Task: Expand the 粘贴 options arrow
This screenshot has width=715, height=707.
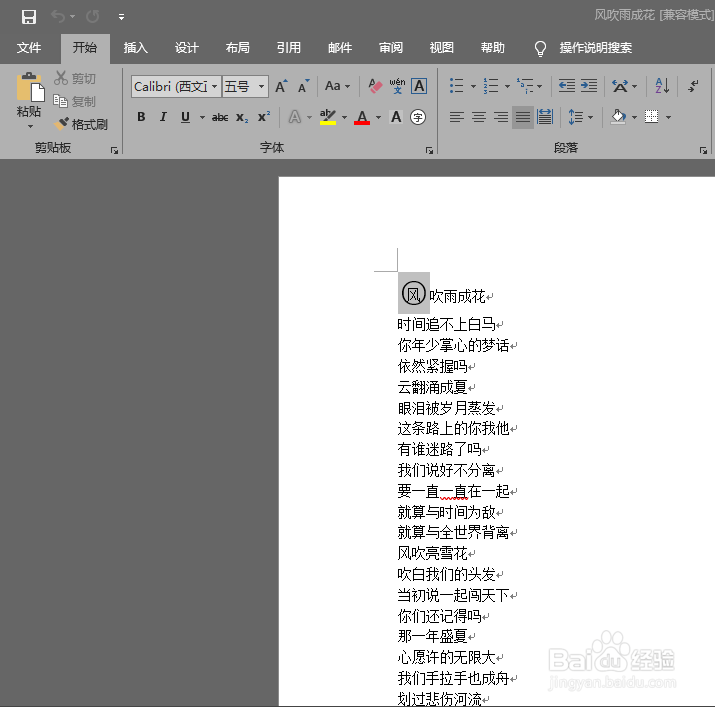Action: 30,126
